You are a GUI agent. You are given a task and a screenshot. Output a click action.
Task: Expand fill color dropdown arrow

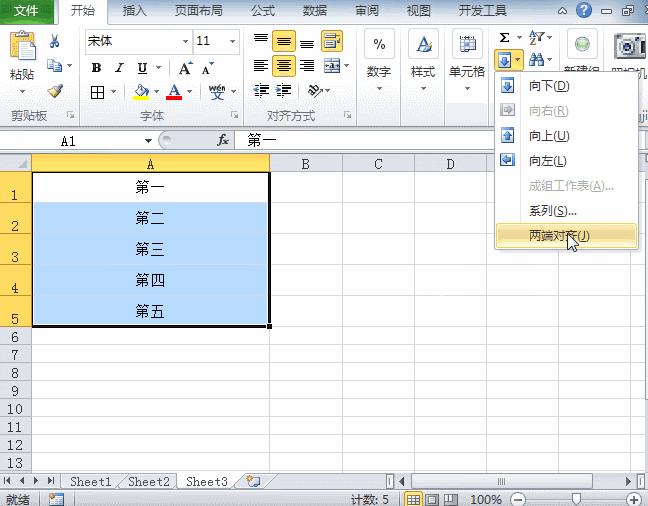156,92
